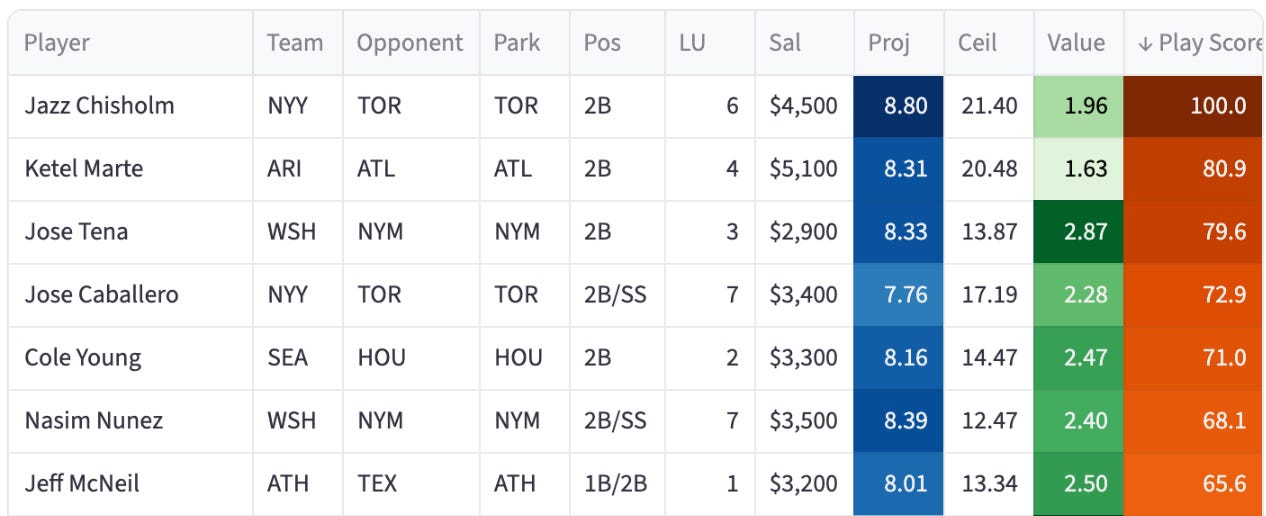1266x516 pixels.
Task: Open Jose Tena player entry
Action: click(x=76, y=232)
